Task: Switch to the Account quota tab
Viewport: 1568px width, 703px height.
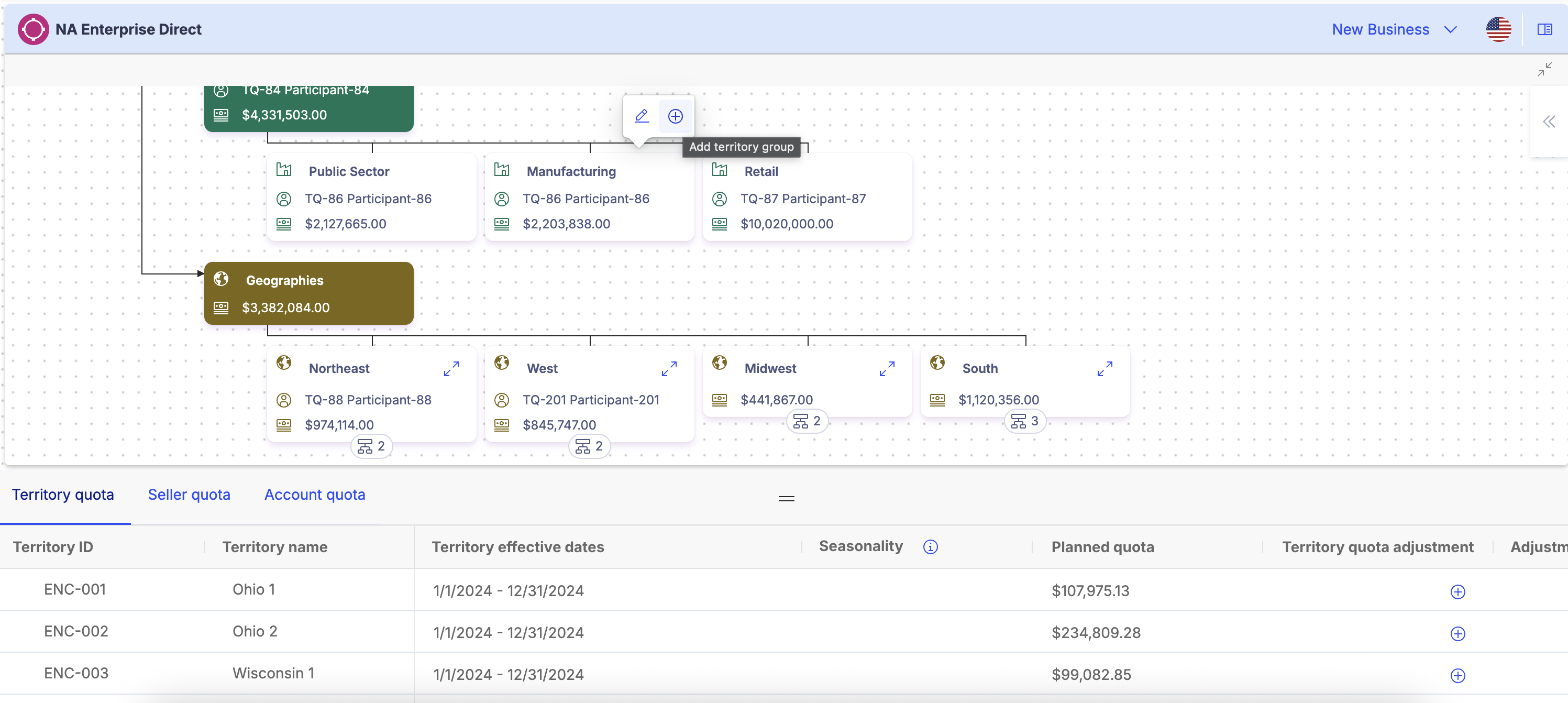Action: click(x=315, y=495)
